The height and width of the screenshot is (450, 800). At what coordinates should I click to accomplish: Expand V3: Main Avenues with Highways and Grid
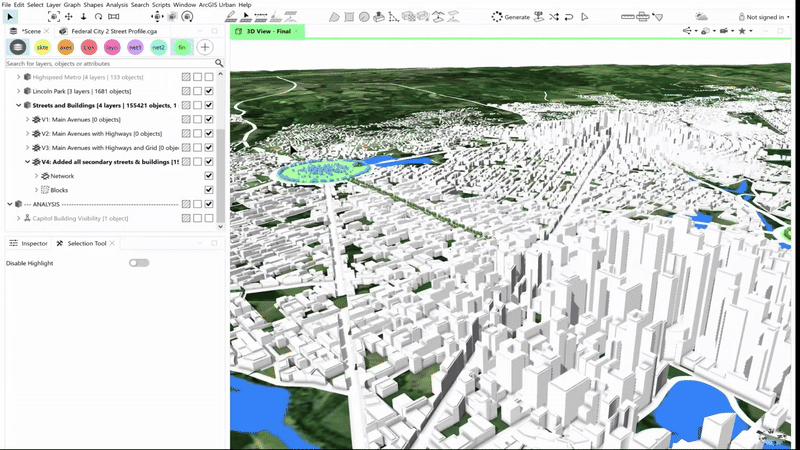(x=28, y=147)
